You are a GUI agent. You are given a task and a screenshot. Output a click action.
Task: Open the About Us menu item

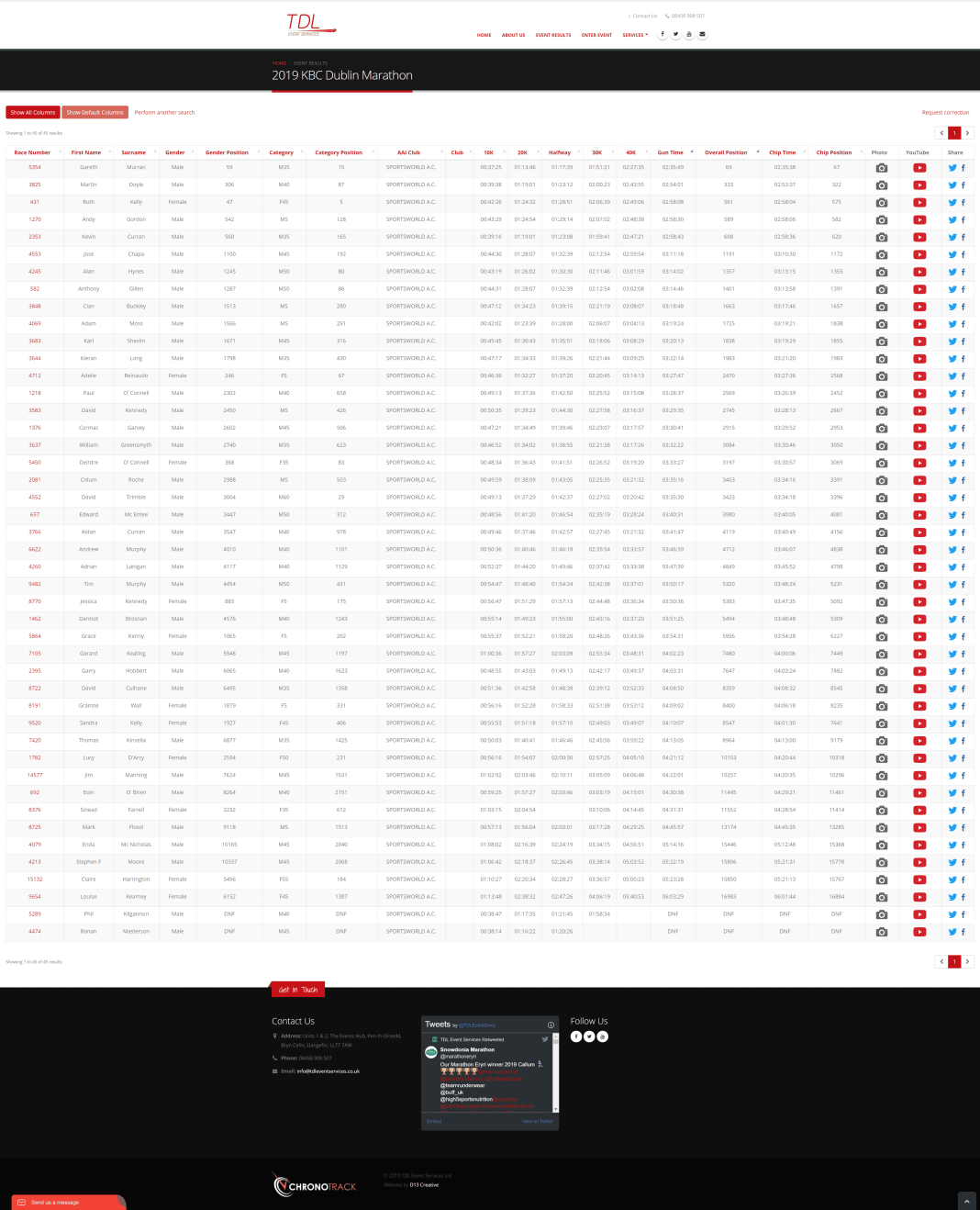513,35
